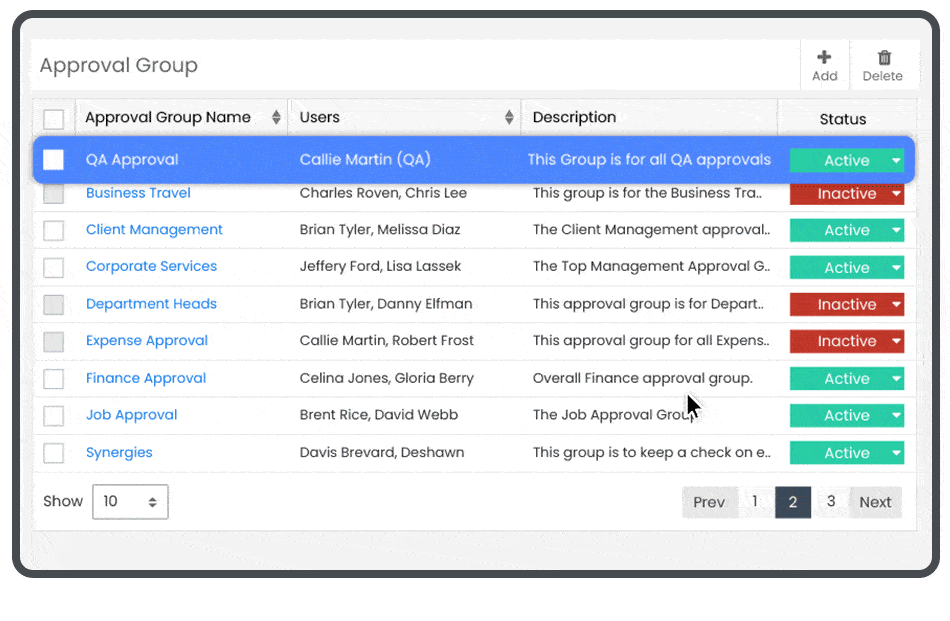Screen dimensions: 950x621
Task: Check the select-all checkbox in the header
Action: pos(54,117)
